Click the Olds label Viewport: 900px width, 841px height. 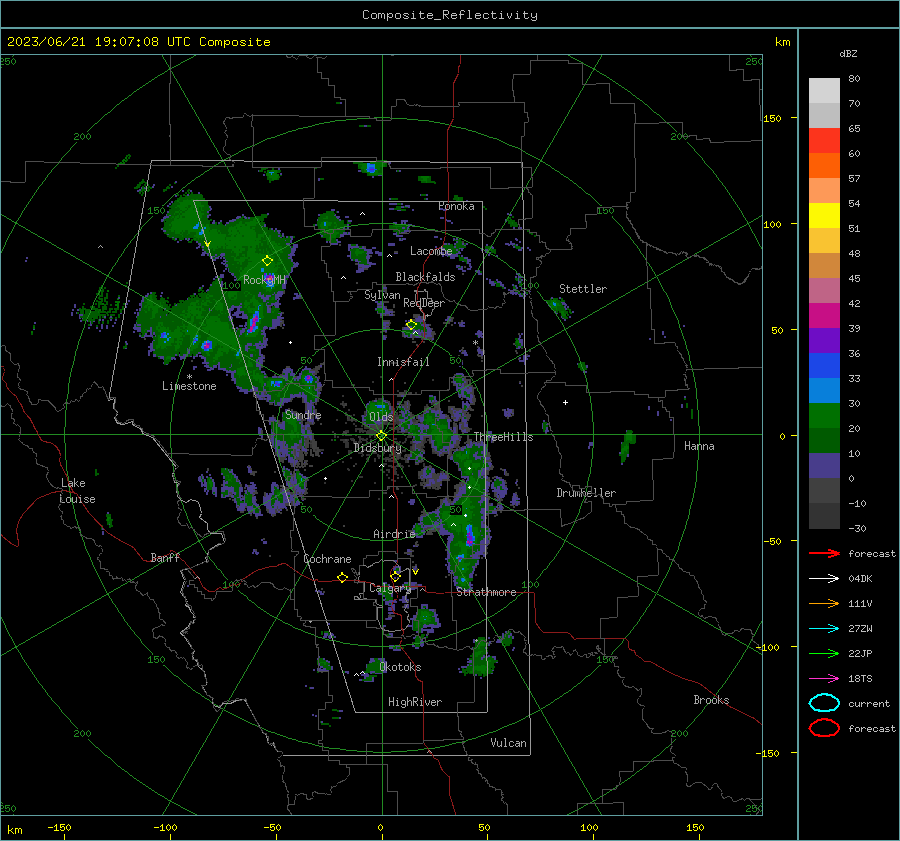click(x=381, y=417)
